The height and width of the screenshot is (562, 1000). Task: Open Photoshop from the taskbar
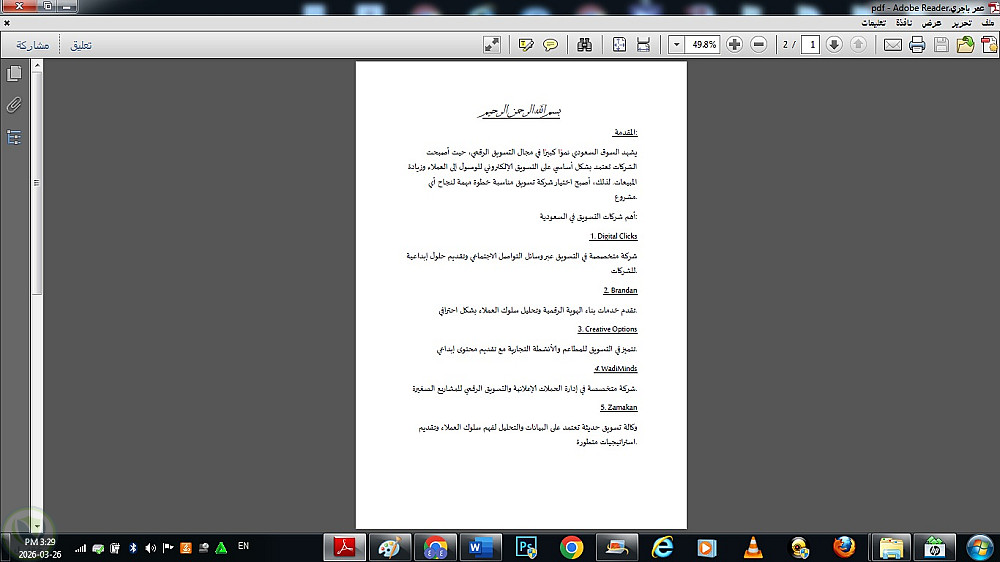point(526,547)
